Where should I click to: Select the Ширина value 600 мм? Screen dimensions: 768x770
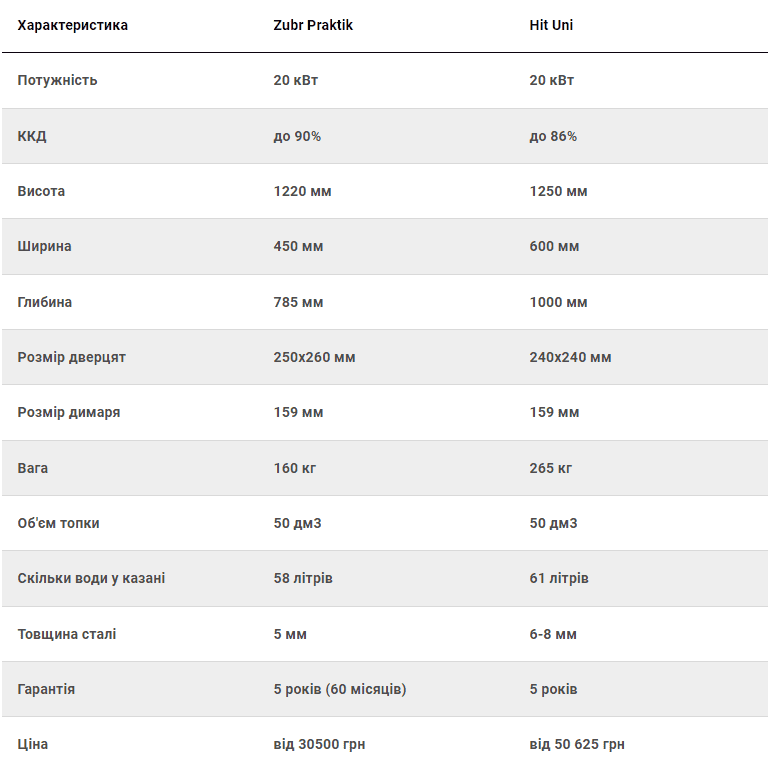554,246
